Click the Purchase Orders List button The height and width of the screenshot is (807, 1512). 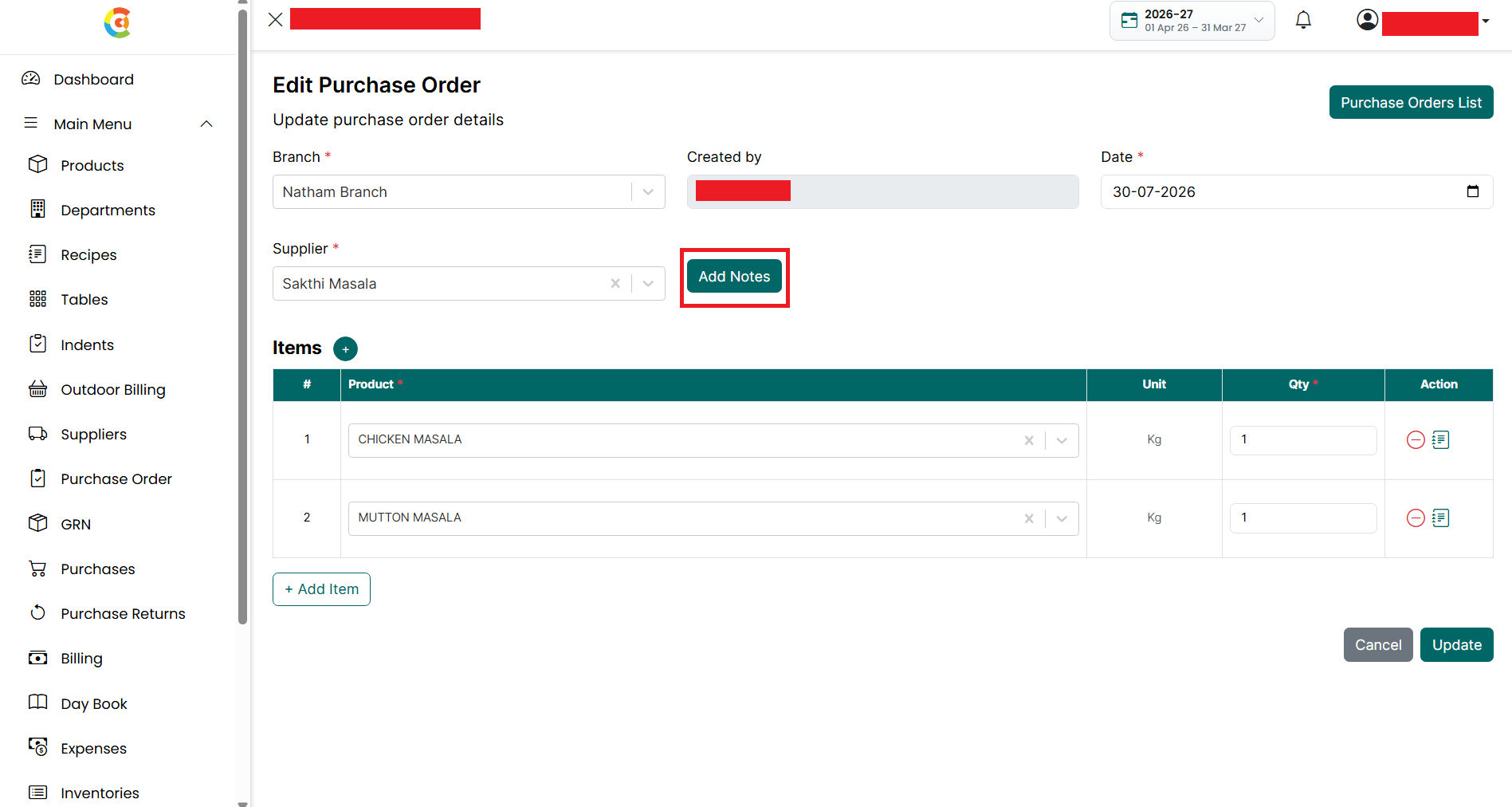point(1411,102)
